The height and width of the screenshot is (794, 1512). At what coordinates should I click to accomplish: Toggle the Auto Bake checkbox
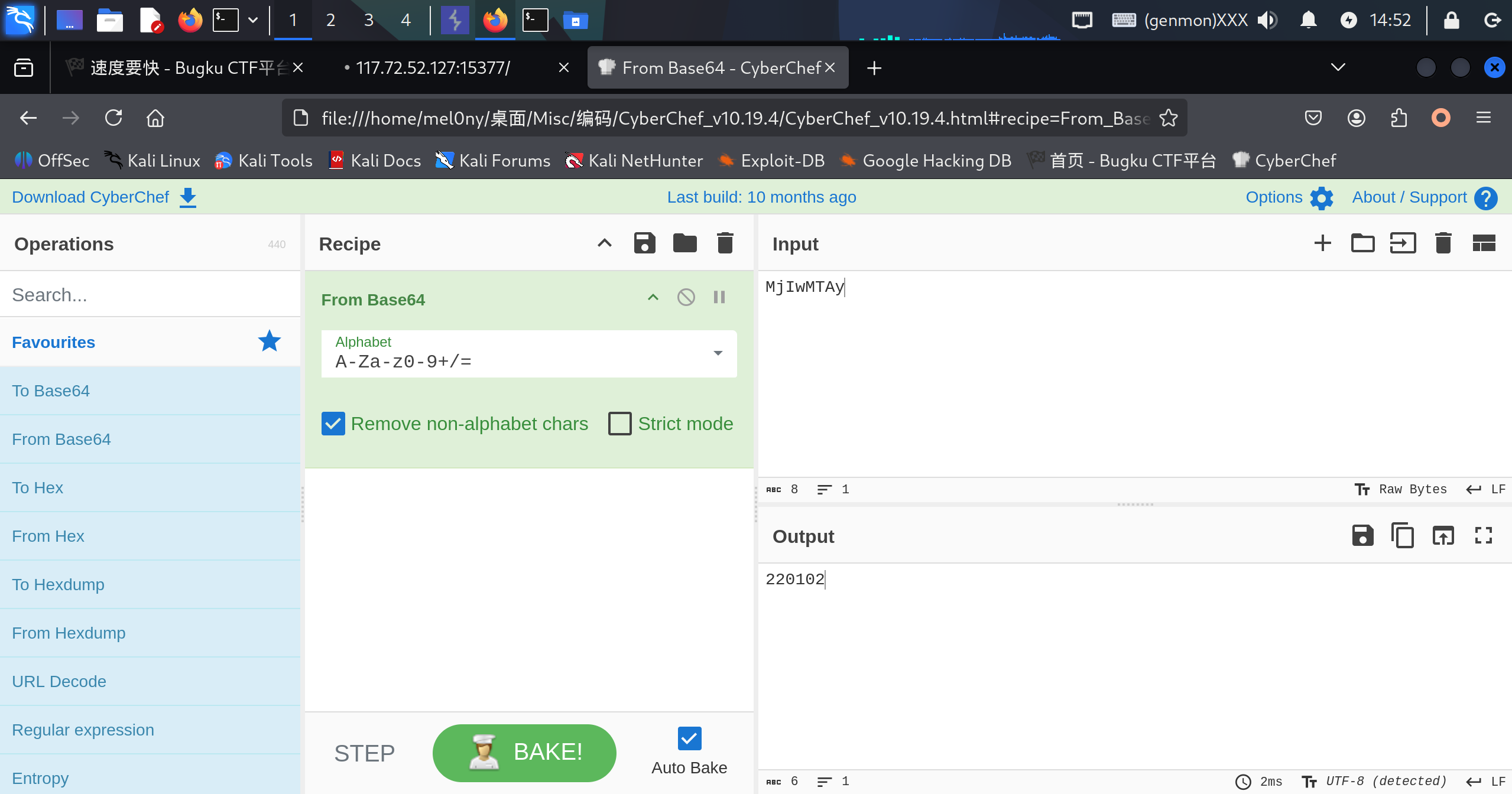click(689, 738)
